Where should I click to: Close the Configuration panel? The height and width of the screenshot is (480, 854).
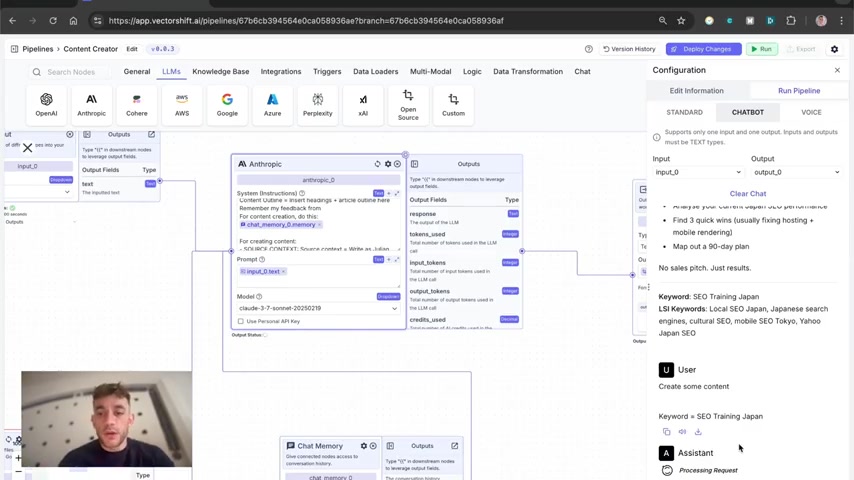pyautogui.click(x=837, y=70)
